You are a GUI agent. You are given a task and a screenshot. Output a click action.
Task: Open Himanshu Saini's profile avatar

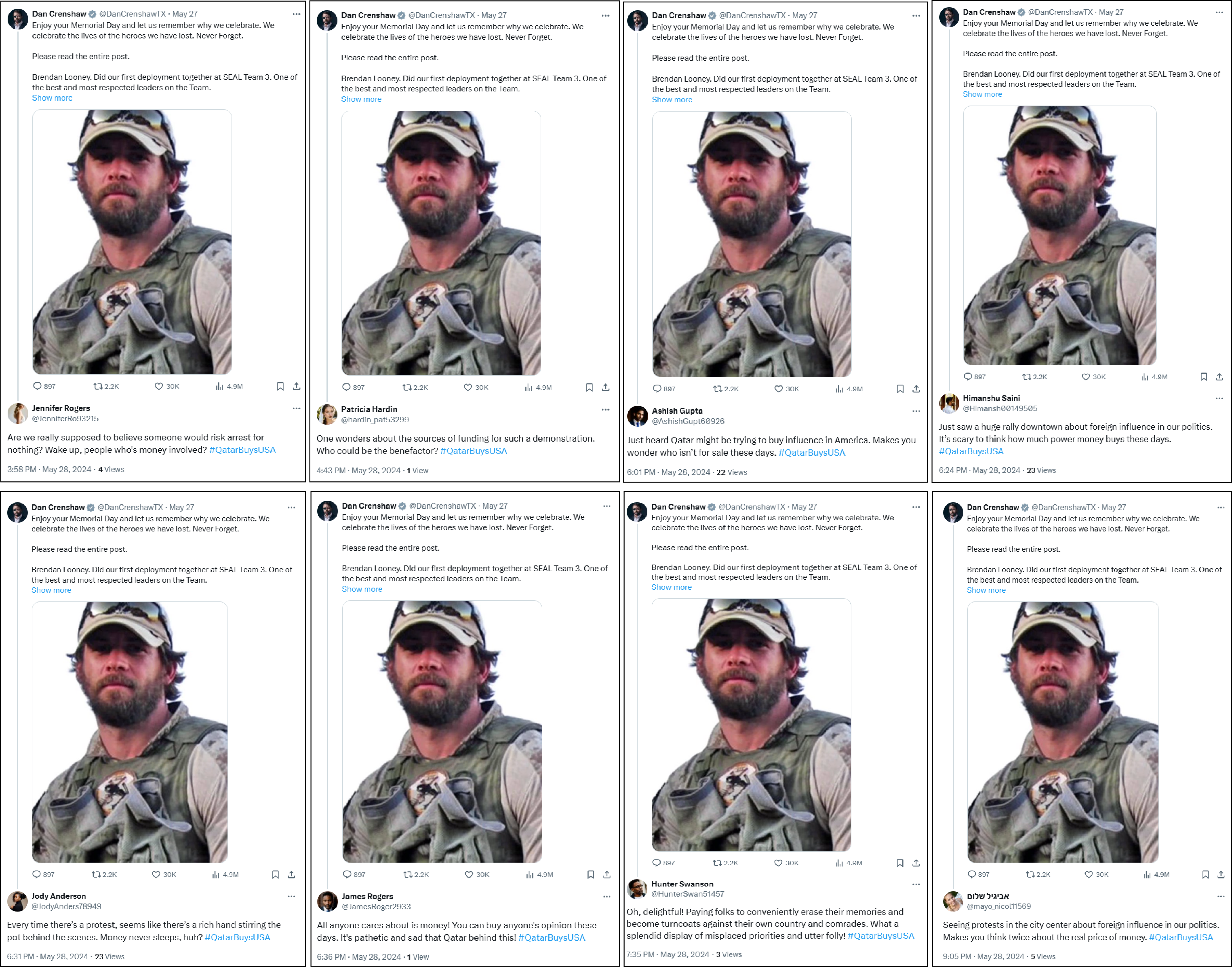(949, 403)
